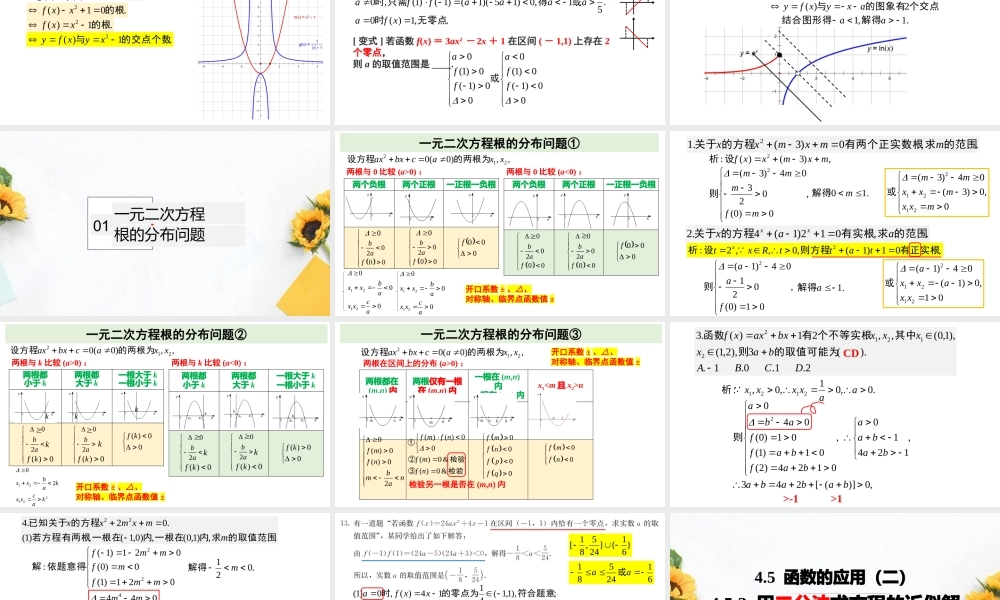Open the '01 一元二次方程根的分布问题' section slide
The image size is (1000, 600).
pyautogui.click(x=165, y=223)
